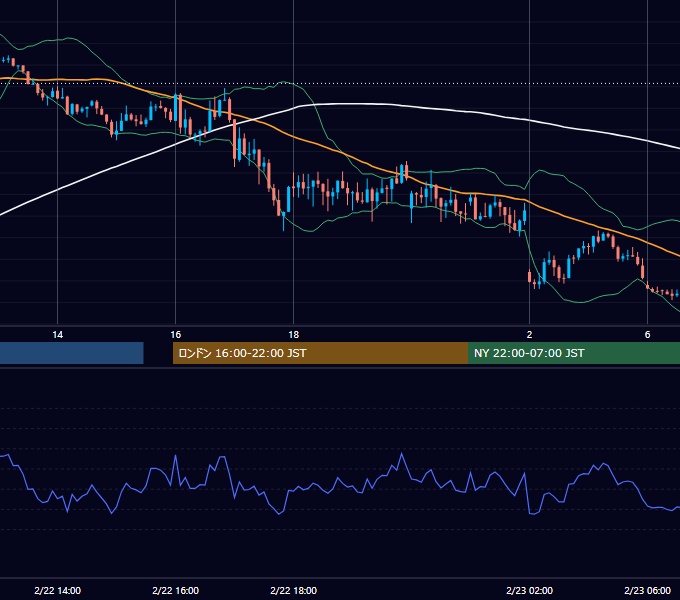This screenshot has height=600, width=680.
Task: Click the ロンドン 16:00-22:00 JST session bar
Action: tap(320, 353)
